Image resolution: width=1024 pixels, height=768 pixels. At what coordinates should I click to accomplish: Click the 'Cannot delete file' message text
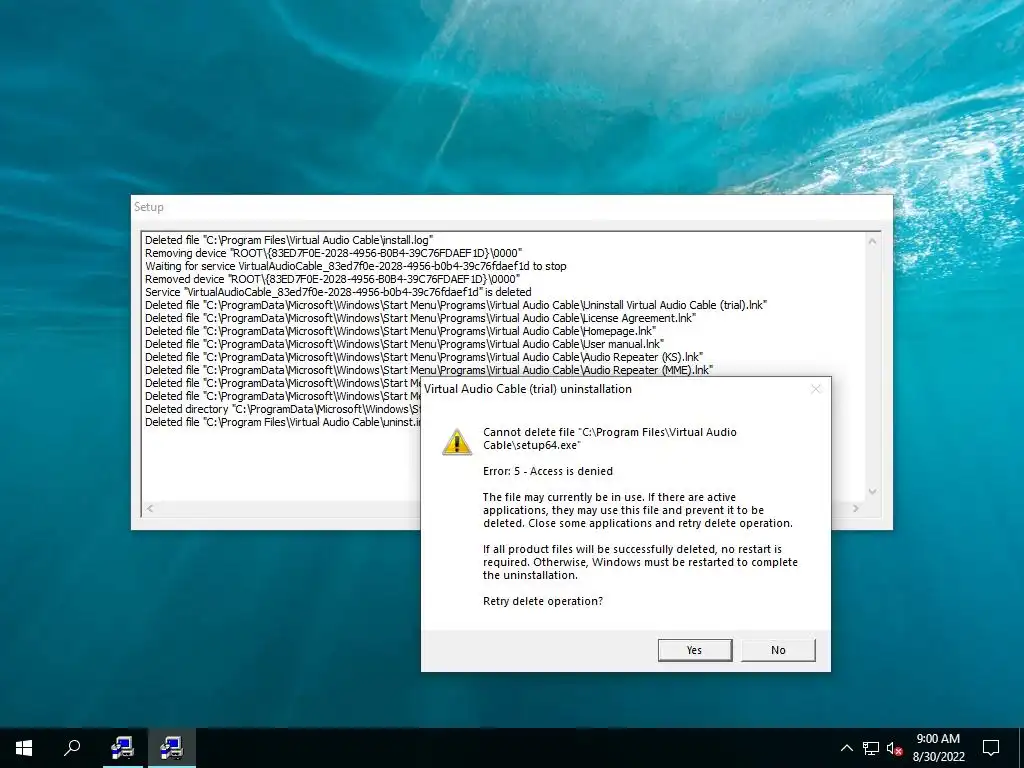tap(610, 438)
